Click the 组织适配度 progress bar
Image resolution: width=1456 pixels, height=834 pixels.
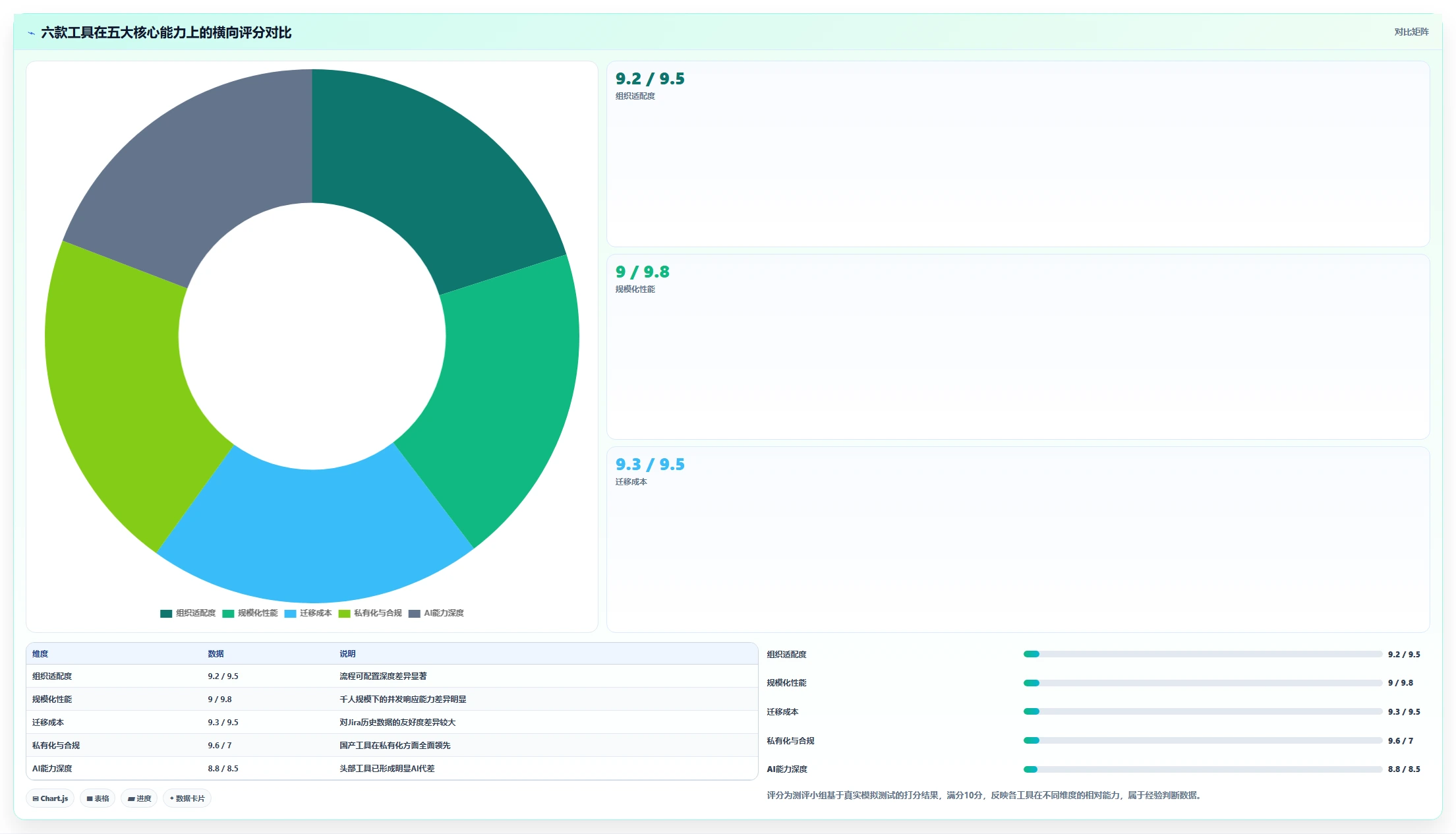coord(1203,654)
